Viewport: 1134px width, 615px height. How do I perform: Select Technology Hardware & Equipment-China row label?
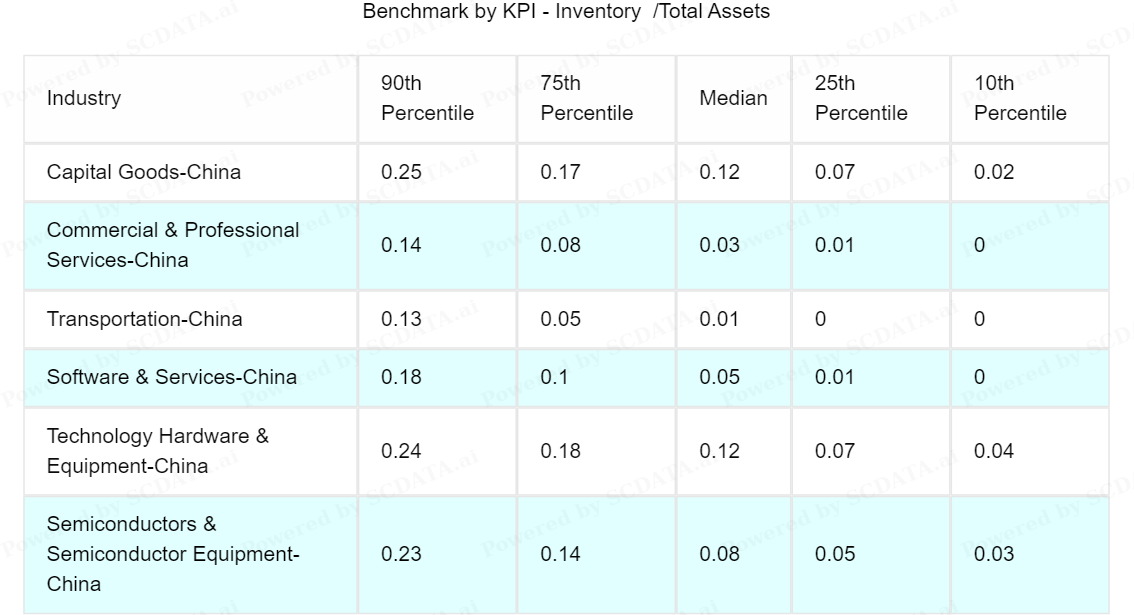pyautogui.click(x=157, y=451)
